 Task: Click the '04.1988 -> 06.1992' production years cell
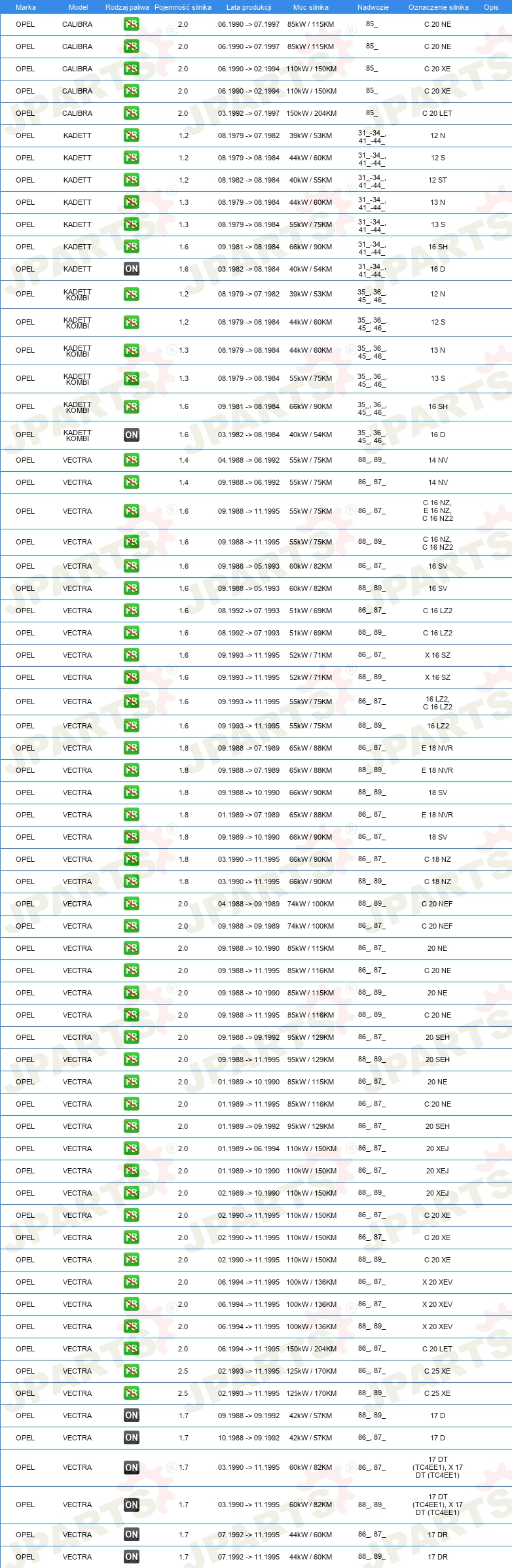249,460
